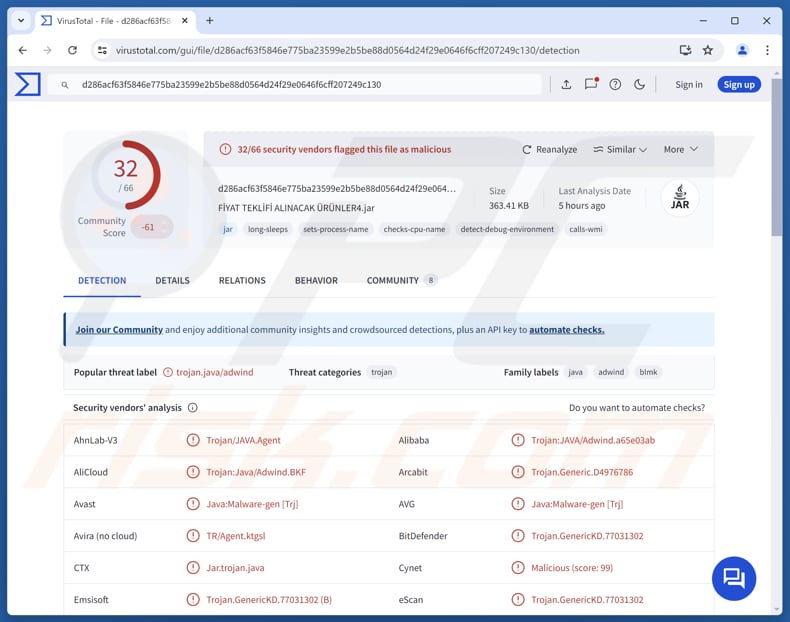Viewport: 790px width, 622px height.
Task: Switch to the Behavior tab
Action: coord(316,281)
